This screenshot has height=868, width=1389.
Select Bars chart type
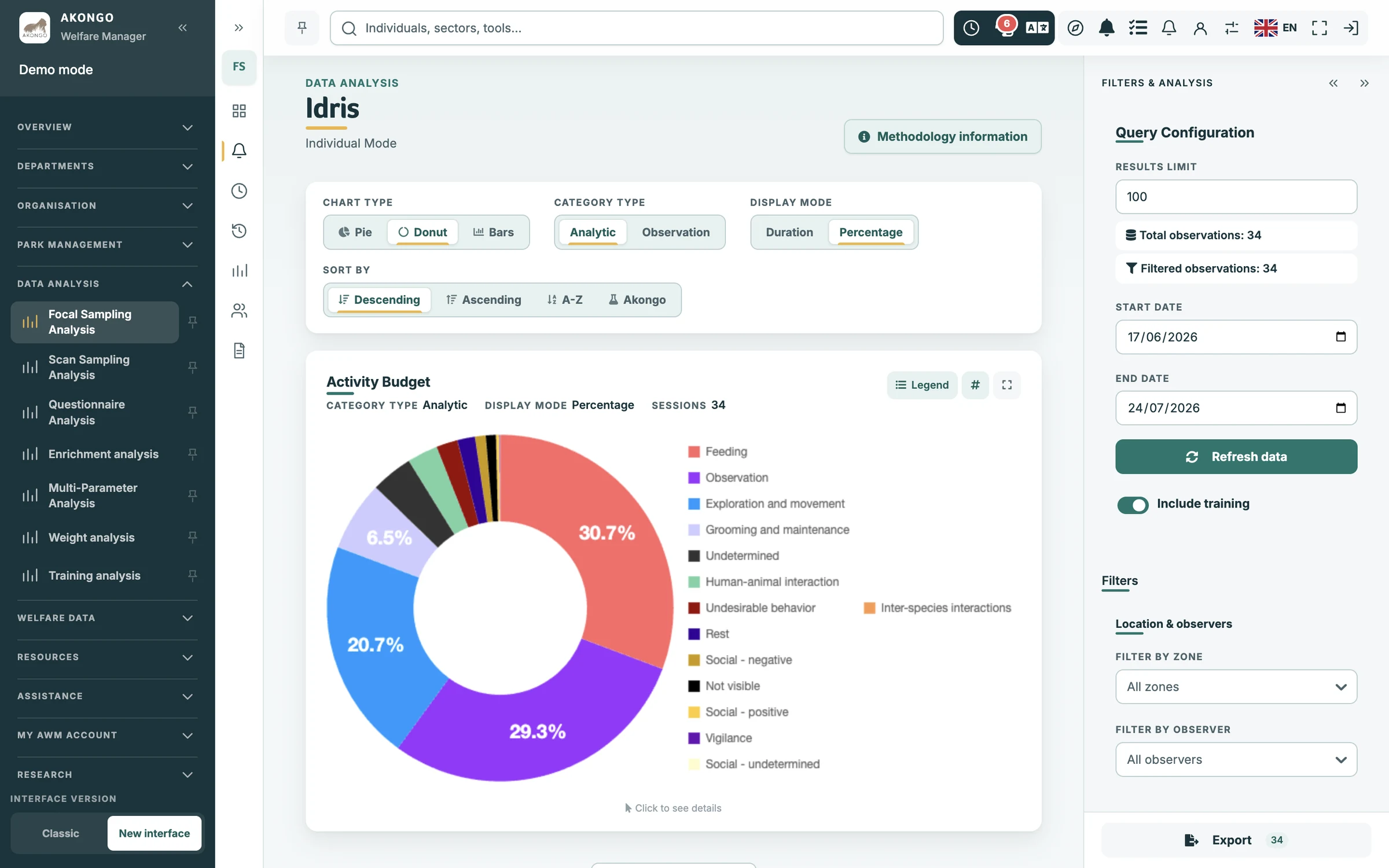click(x=493, y=232)
